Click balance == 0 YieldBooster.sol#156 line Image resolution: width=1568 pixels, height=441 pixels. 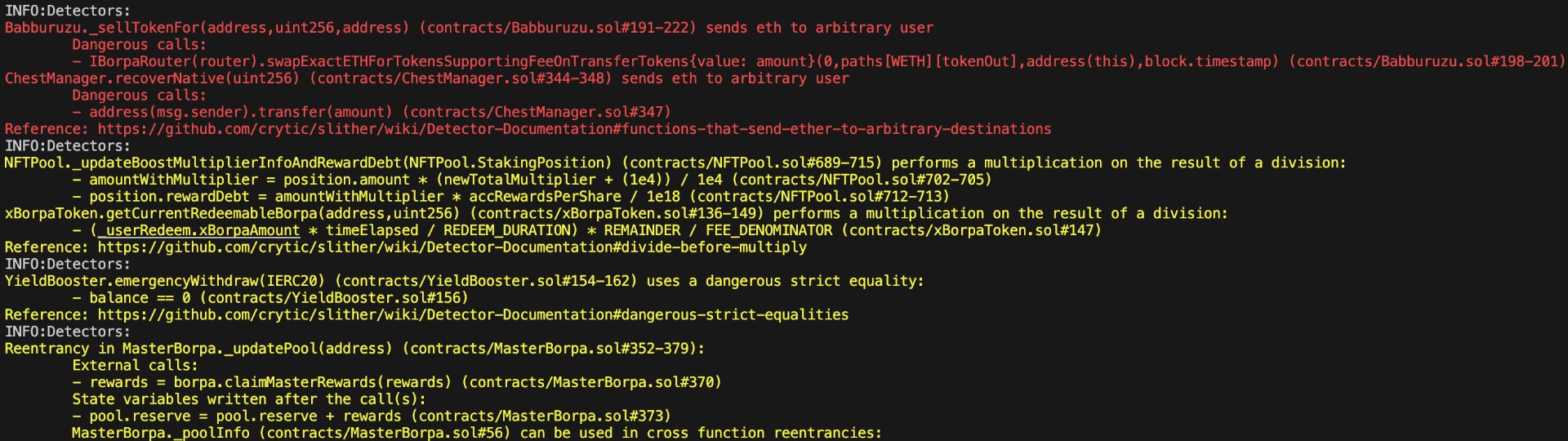pyautogui.click(x=270, y=298)
